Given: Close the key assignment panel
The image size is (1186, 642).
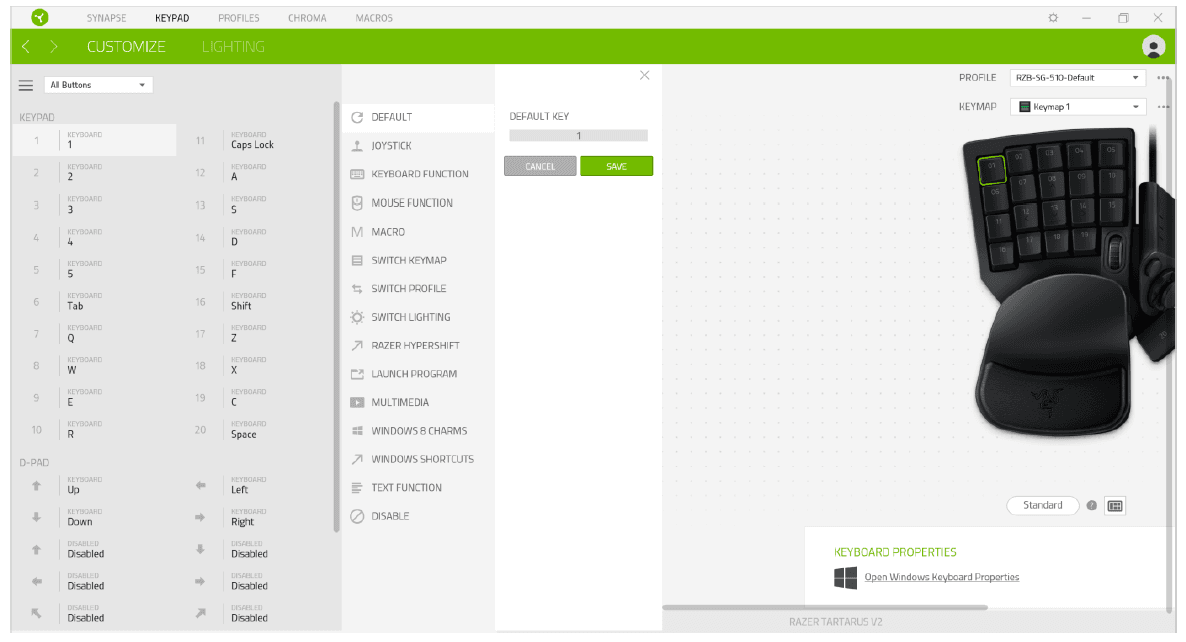Looking at the screenshot, I should [x=644, y=76].
